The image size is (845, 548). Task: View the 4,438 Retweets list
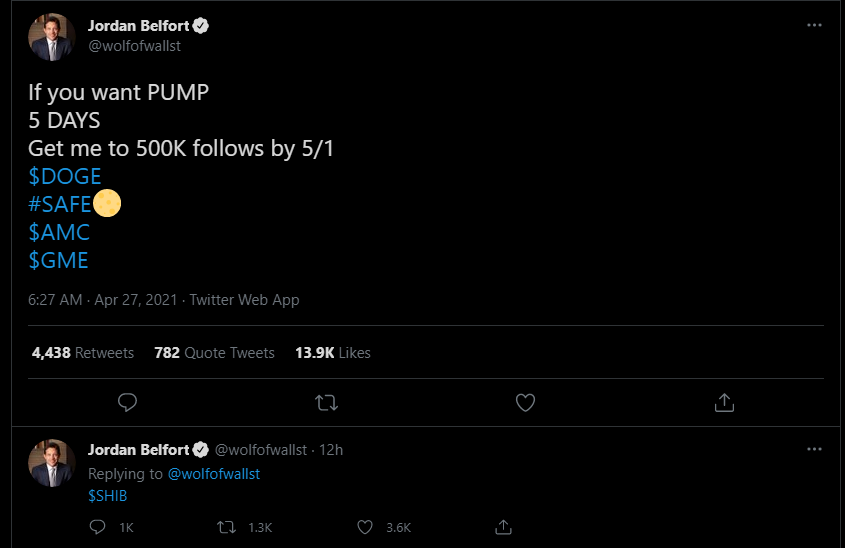[83, 352]
